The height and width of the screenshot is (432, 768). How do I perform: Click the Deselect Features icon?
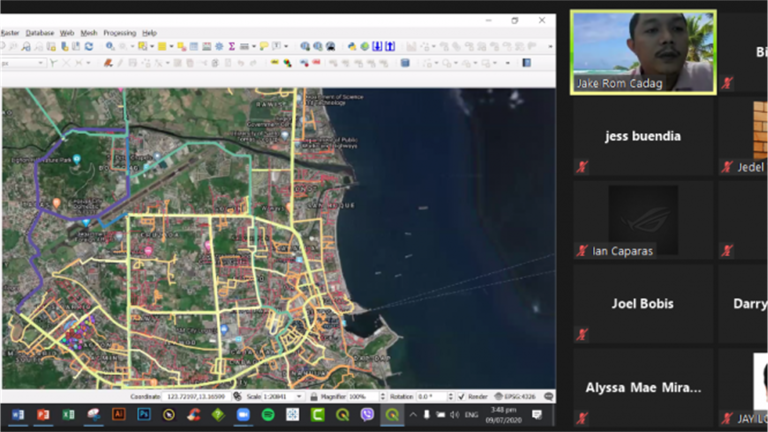(x=182, y=47)
